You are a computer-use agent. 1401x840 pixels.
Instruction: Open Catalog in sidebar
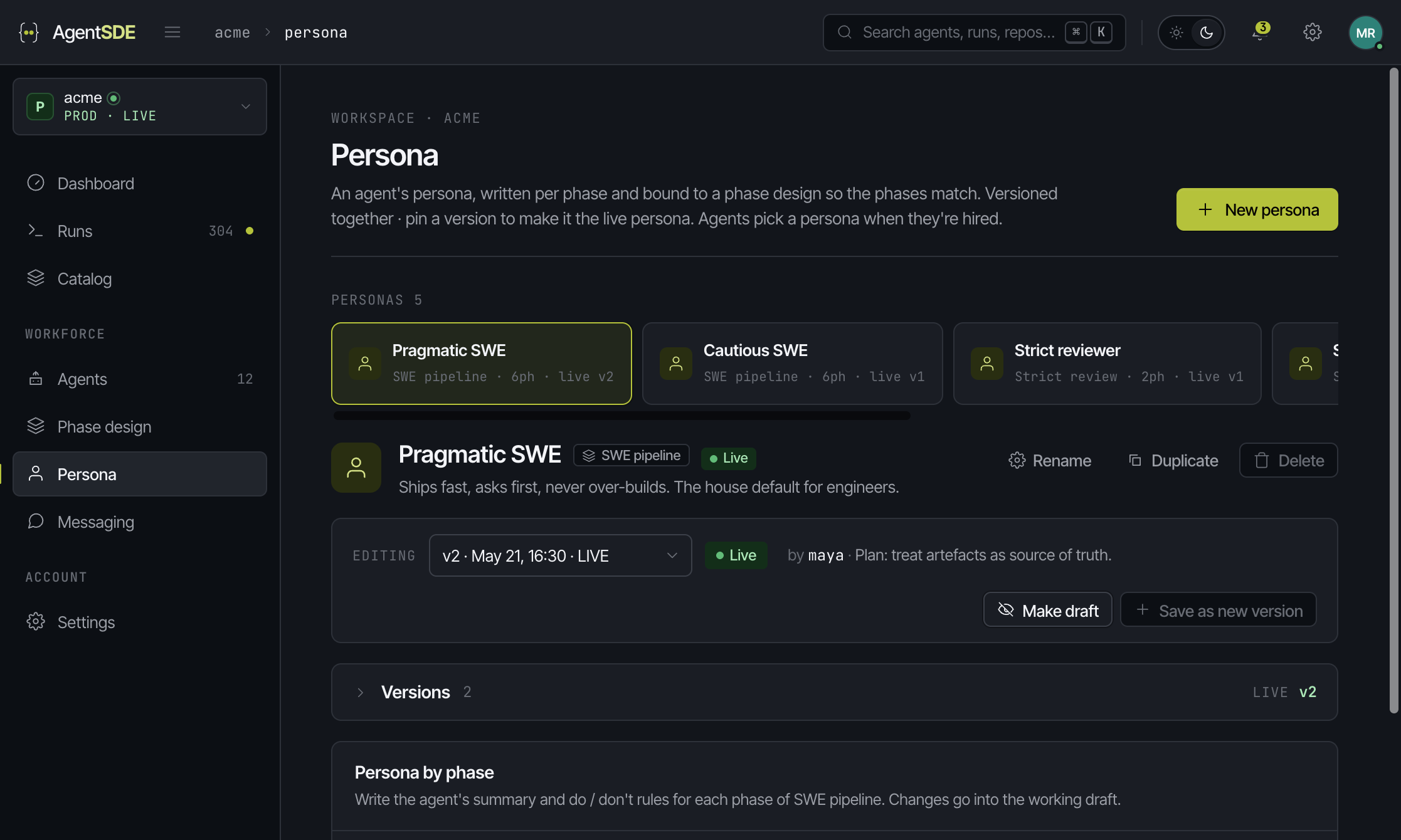coord(140,278)
